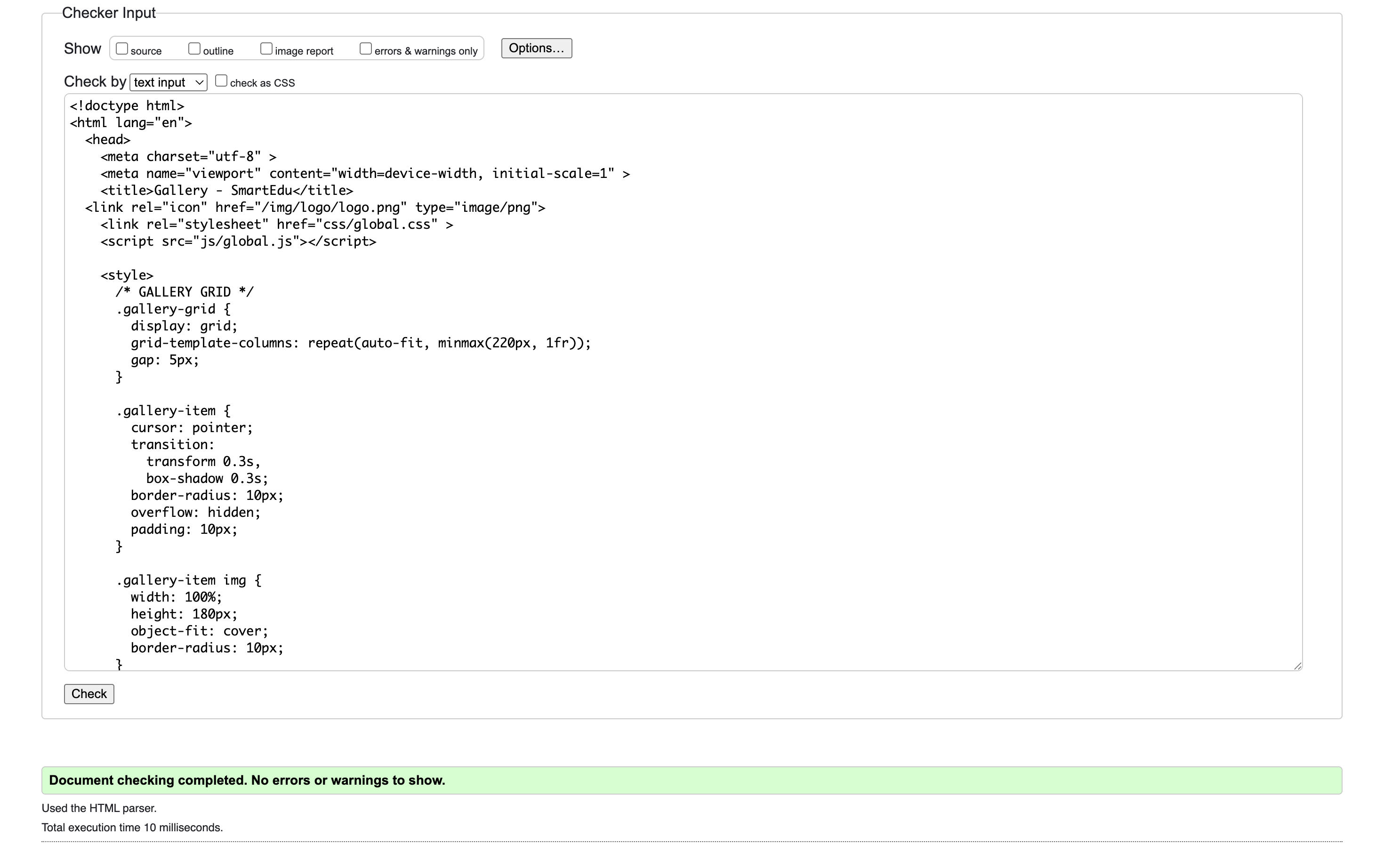Screen dimensions: 1384x868
Task: Click the Checker Input legend heading
Action: click(108, 13)
